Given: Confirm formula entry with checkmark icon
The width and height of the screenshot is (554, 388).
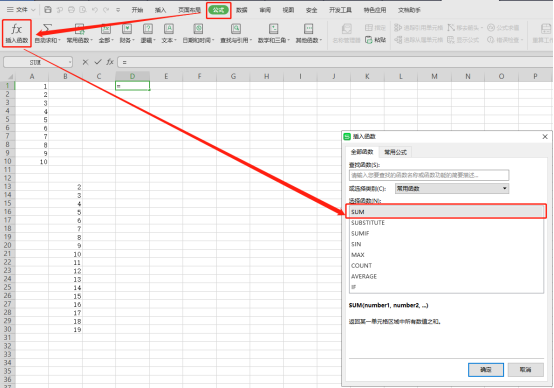Looking at the screenshot, I should (98, 62).
